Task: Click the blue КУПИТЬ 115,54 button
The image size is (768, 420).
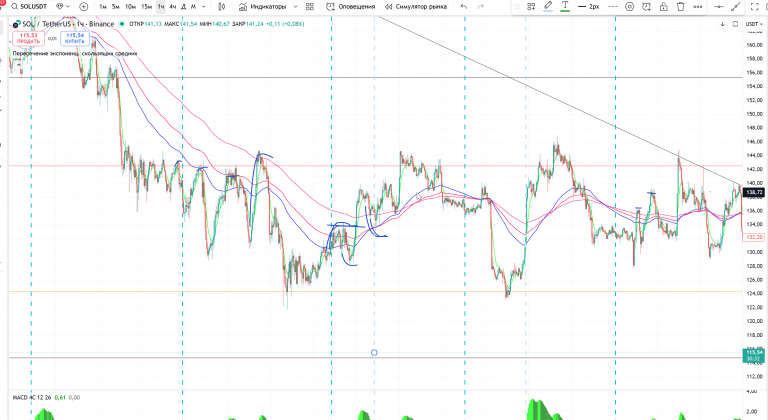Action: [x=75, y=38]
